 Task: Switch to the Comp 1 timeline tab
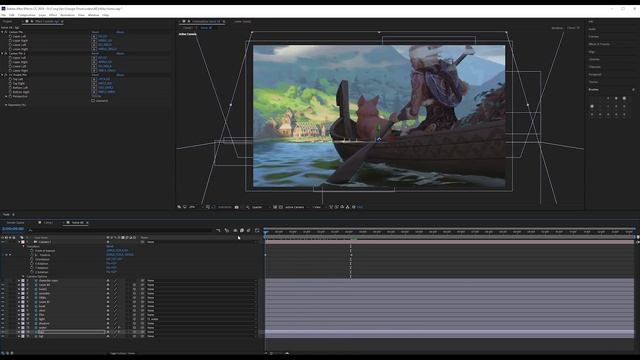point(48,222)
